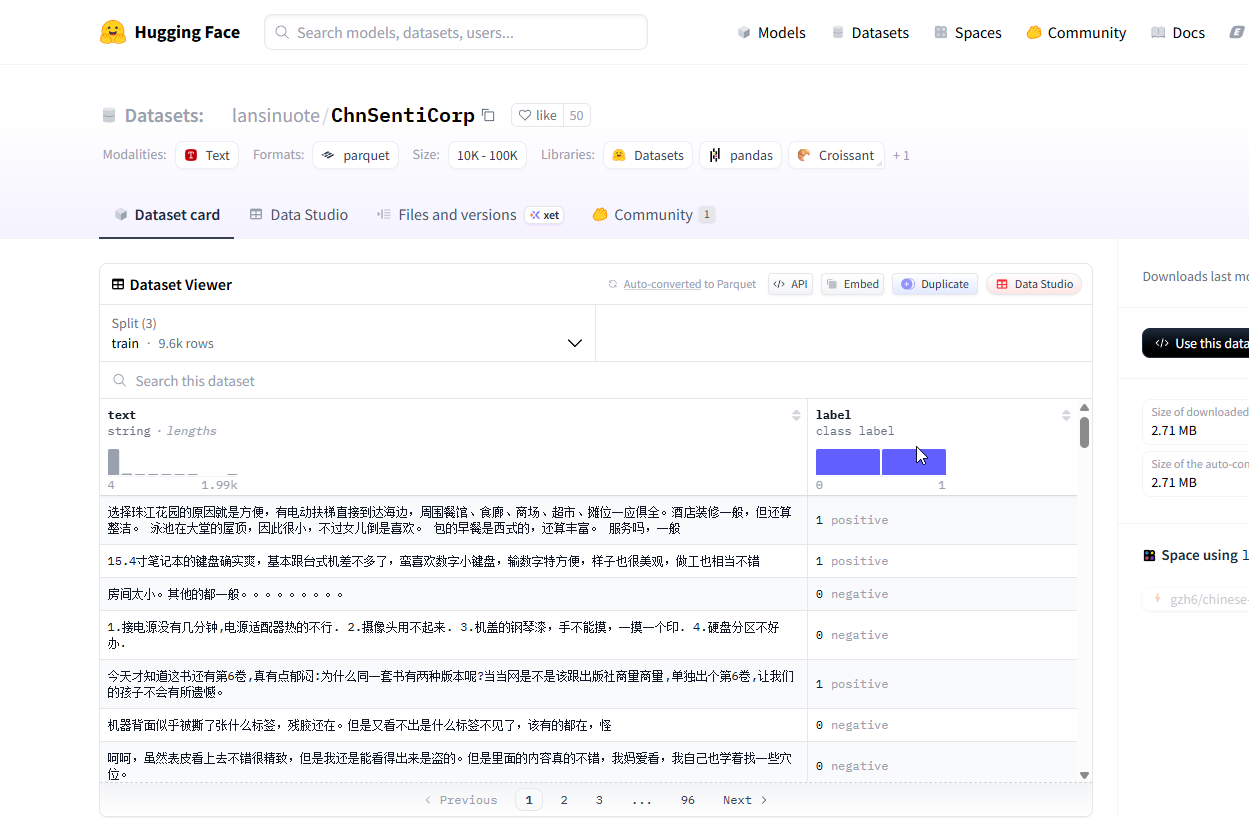This screenshot has width=1249, height=818.
Task: Go to page 96 of pagination
Action: click(x=687, y=800)
